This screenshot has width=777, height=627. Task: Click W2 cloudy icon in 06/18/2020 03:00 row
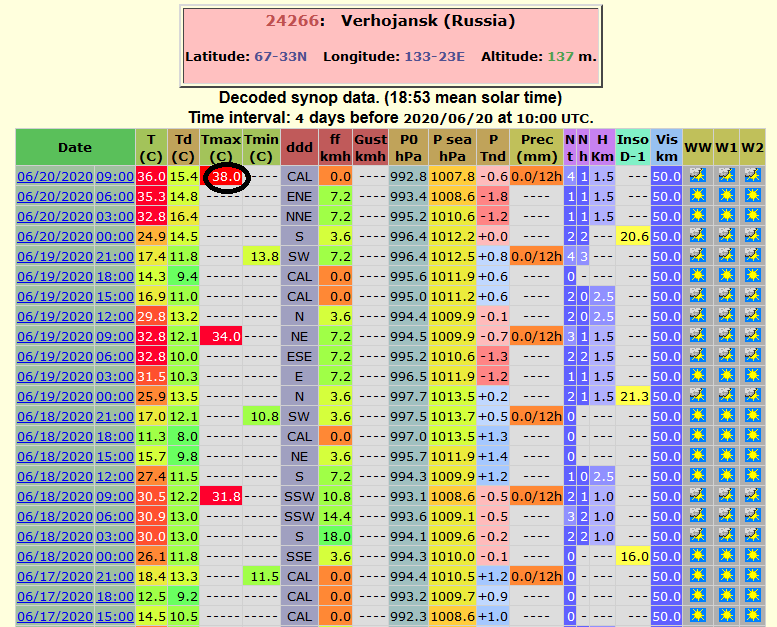coord(752,535)
